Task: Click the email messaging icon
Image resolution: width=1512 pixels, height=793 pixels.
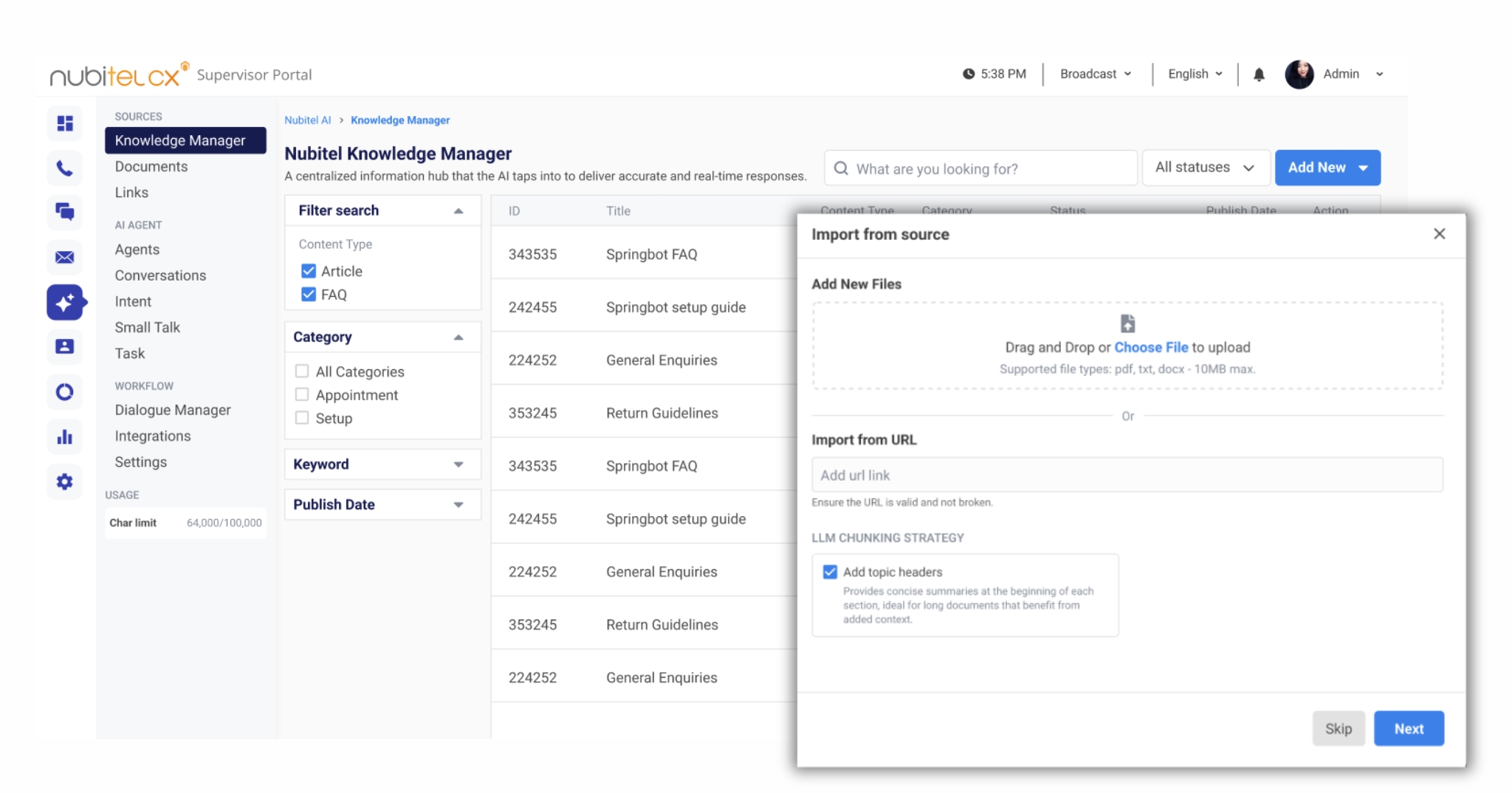Action: tap(65, 258)
